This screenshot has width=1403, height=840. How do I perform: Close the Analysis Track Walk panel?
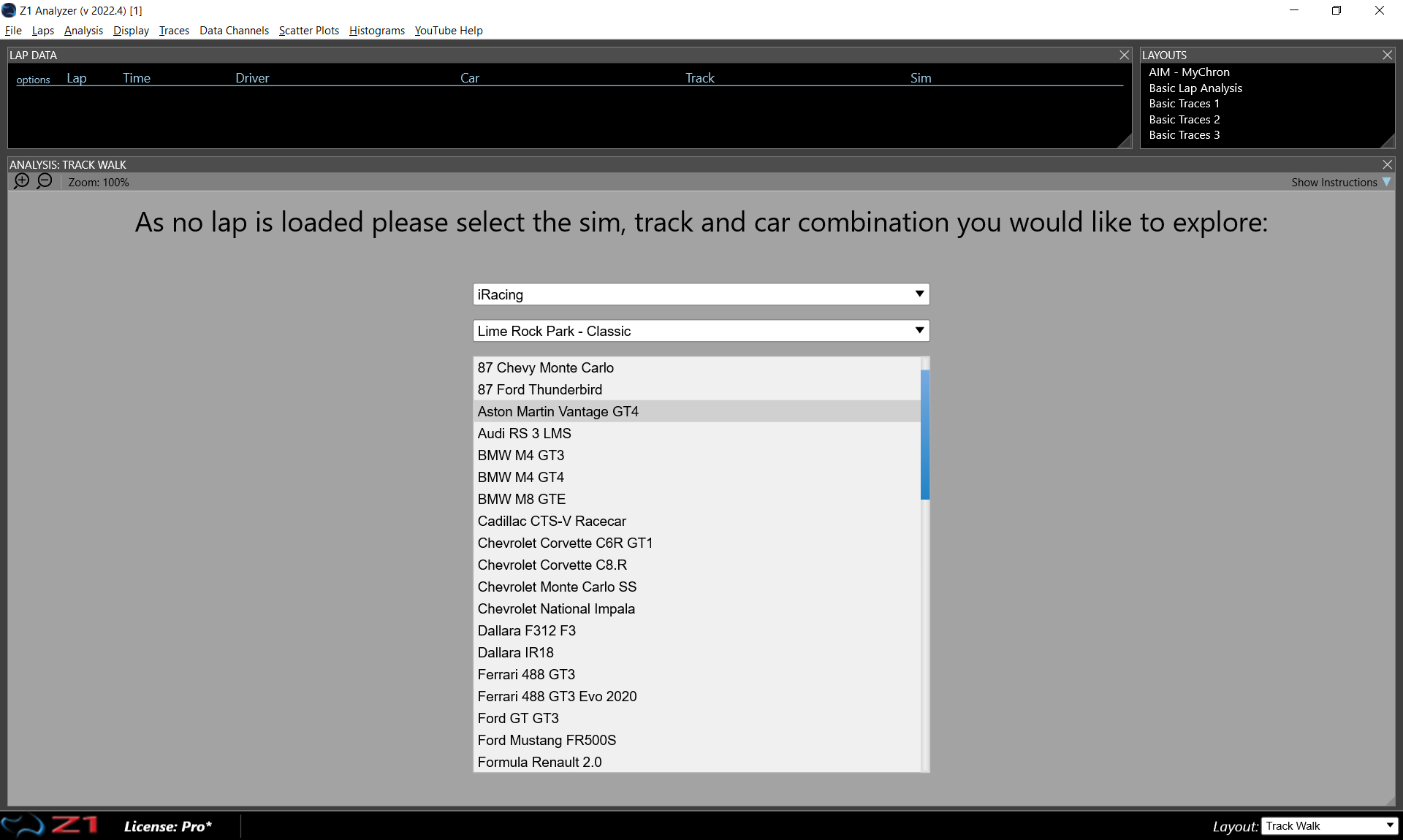(1387, 164)
